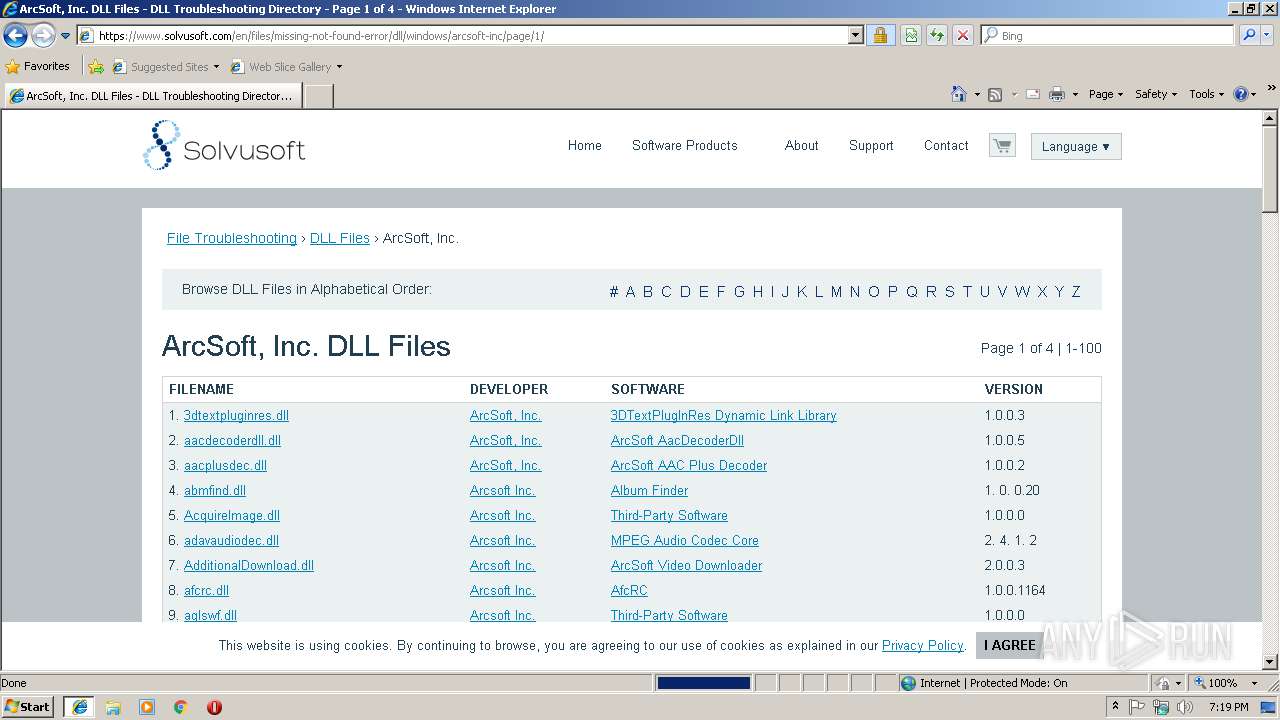Click the volume speaker tray icon
Image resolution: width=1280 pixels, height=720 pixels.
pos(1185,707)
